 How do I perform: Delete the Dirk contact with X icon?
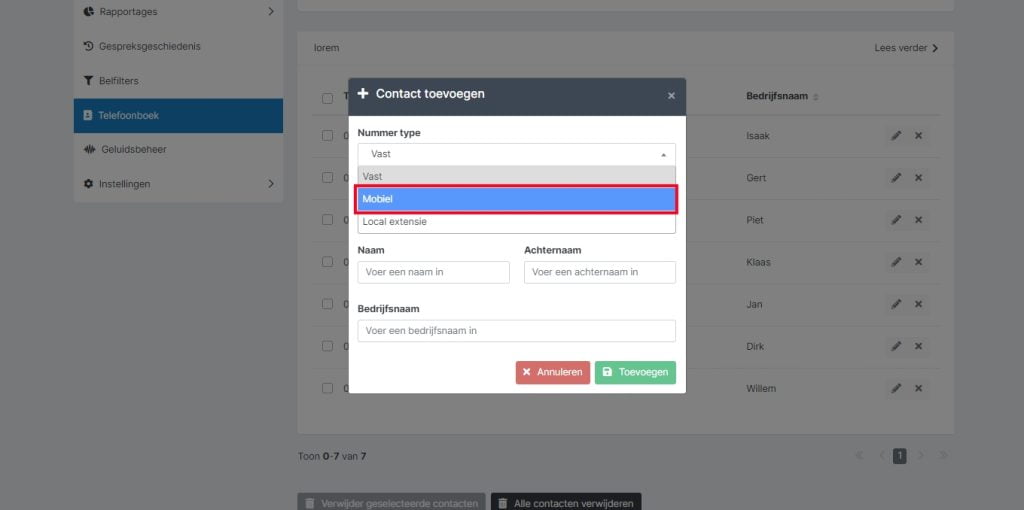(918, 346)
